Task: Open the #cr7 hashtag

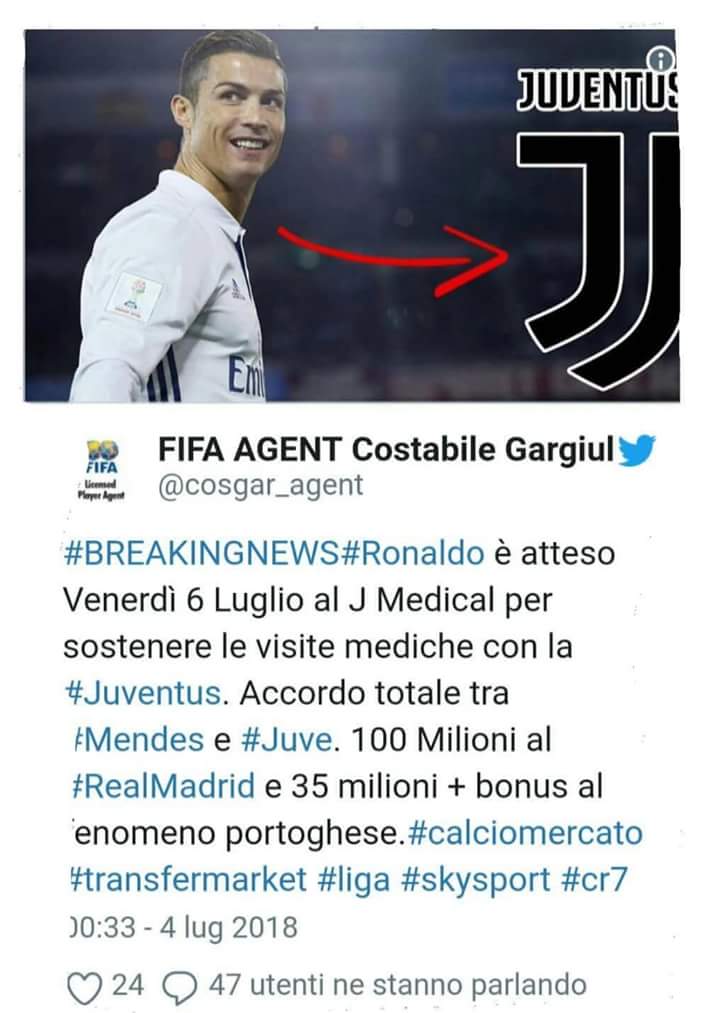Action: point(595,879)
